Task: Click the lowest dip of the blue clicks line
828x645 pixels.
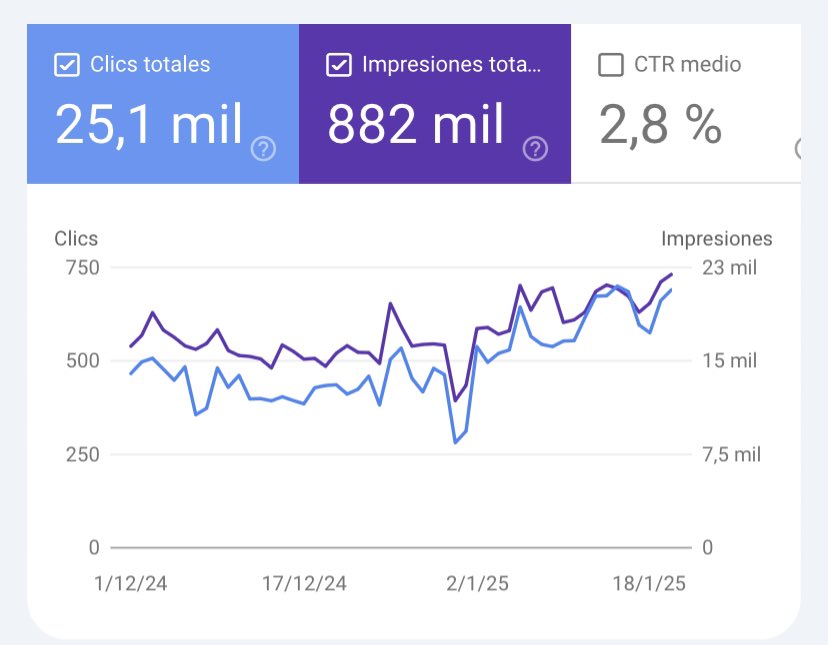Action: 455,442
